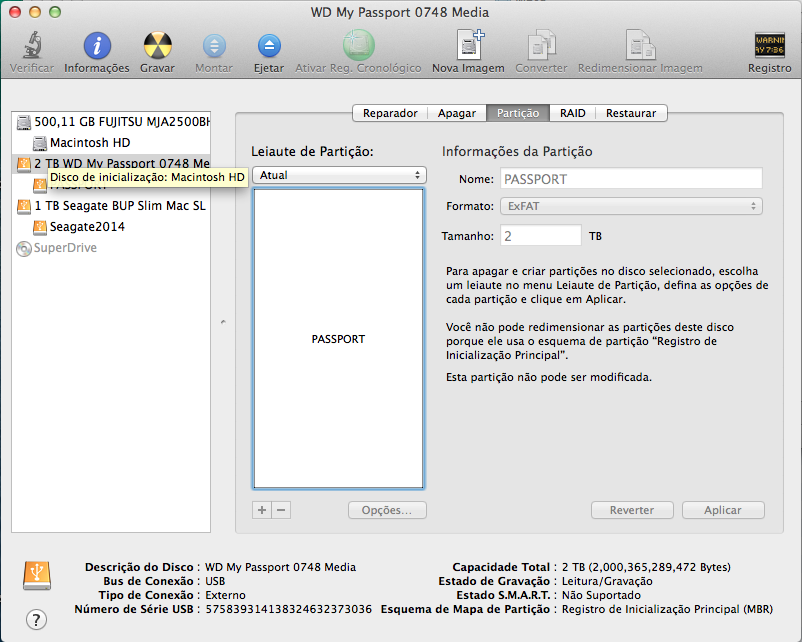Select Macintosh HD in the sidebar
Screen dimensions: 802x642
point(90,143)
